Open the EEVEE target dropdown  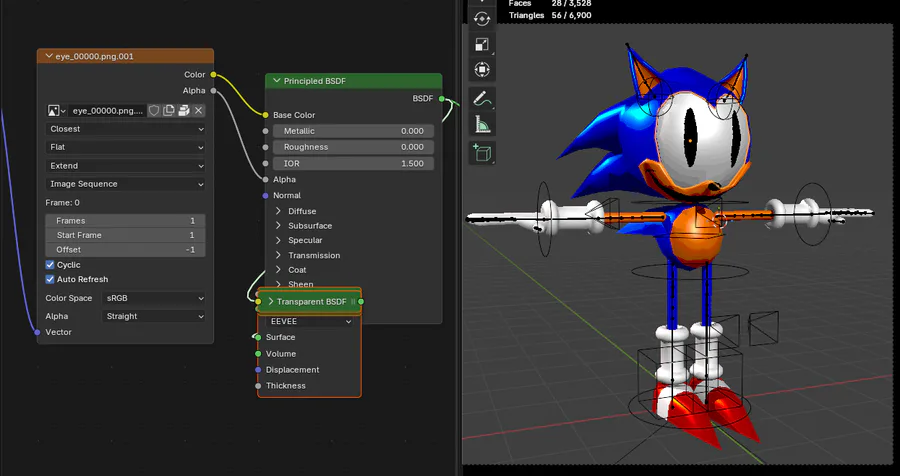coord(309,322)
